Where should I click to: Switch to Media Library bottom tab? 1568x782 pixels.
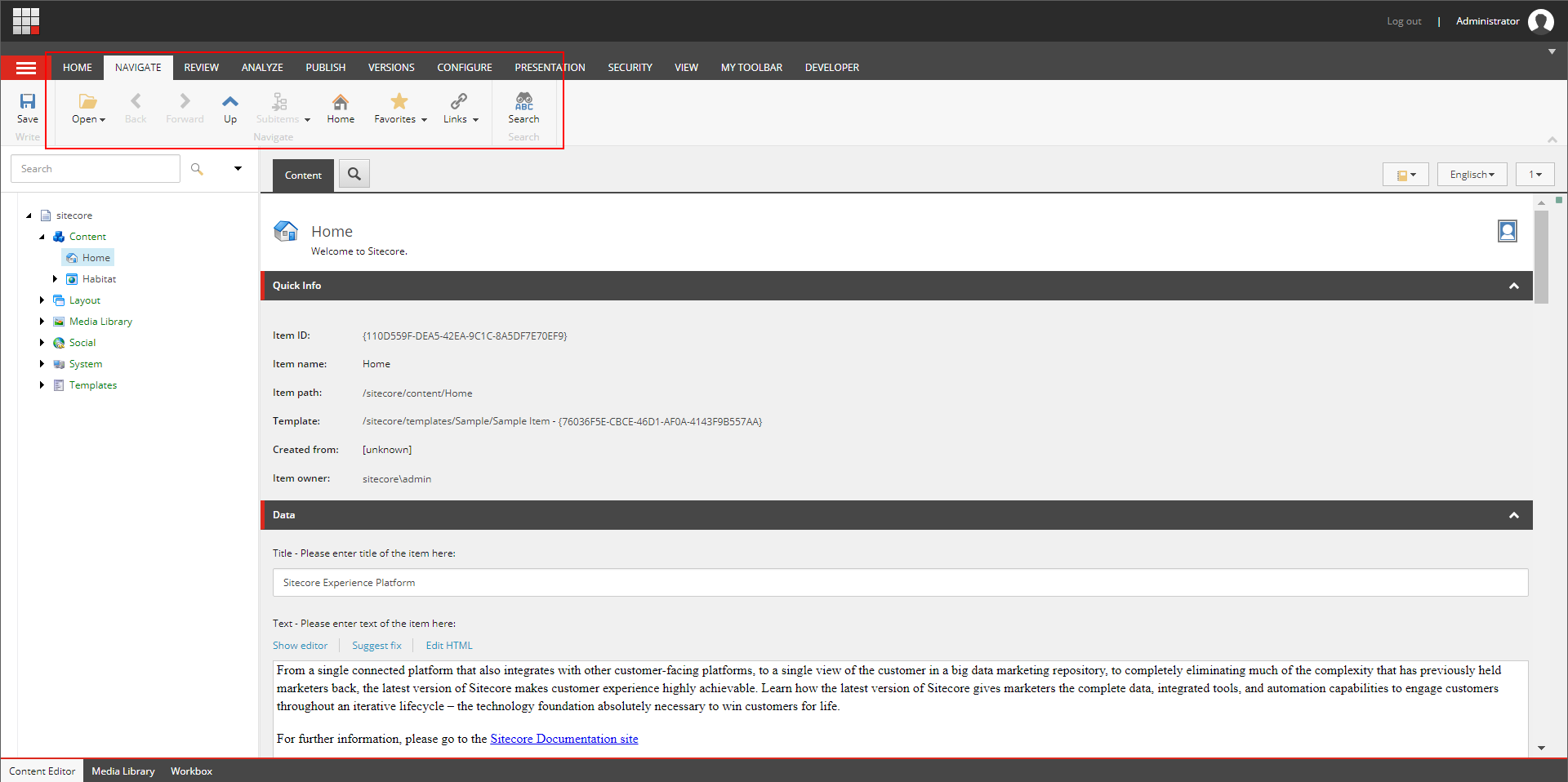tap(123, 771)
